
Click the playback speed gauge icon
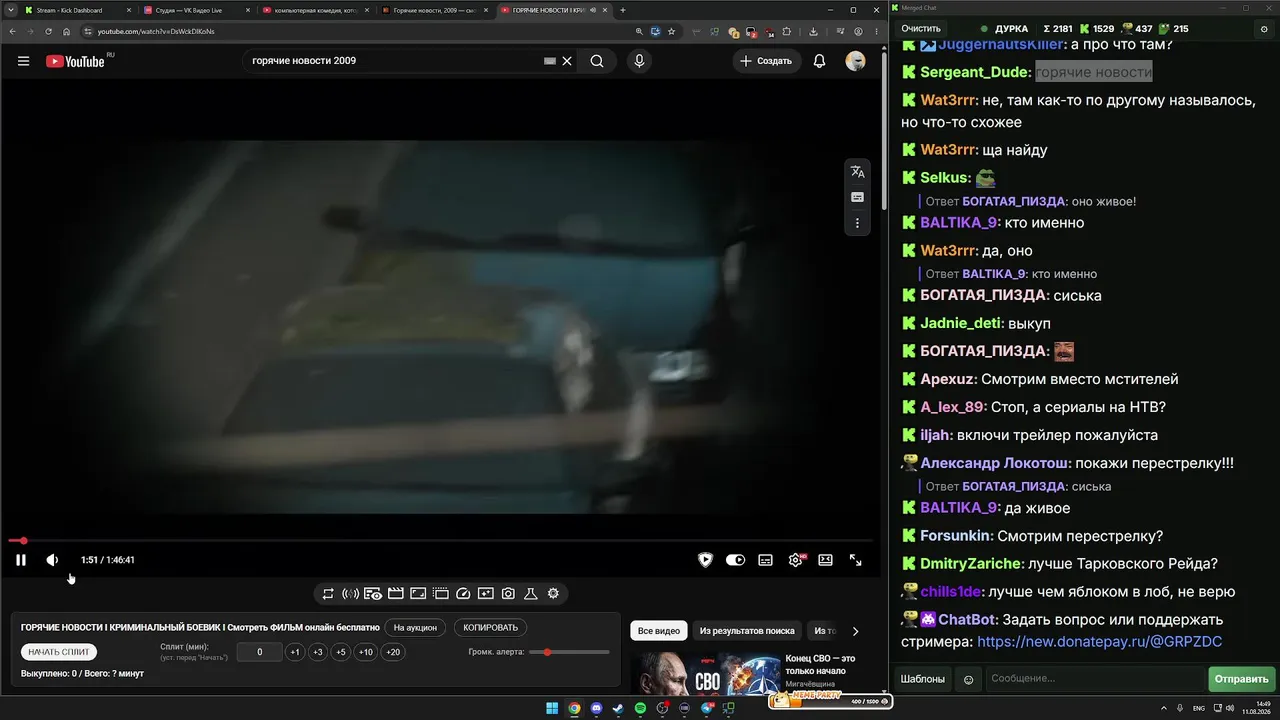tap(463, 594)
